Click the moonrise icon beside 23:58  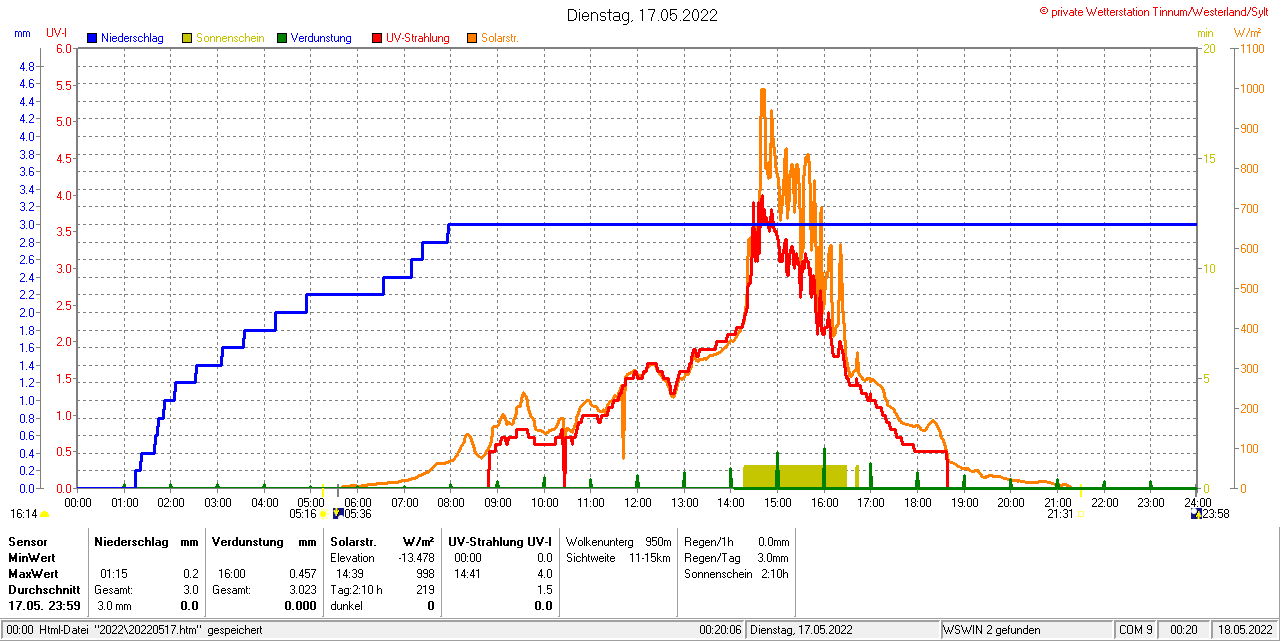pos(1196,514)
